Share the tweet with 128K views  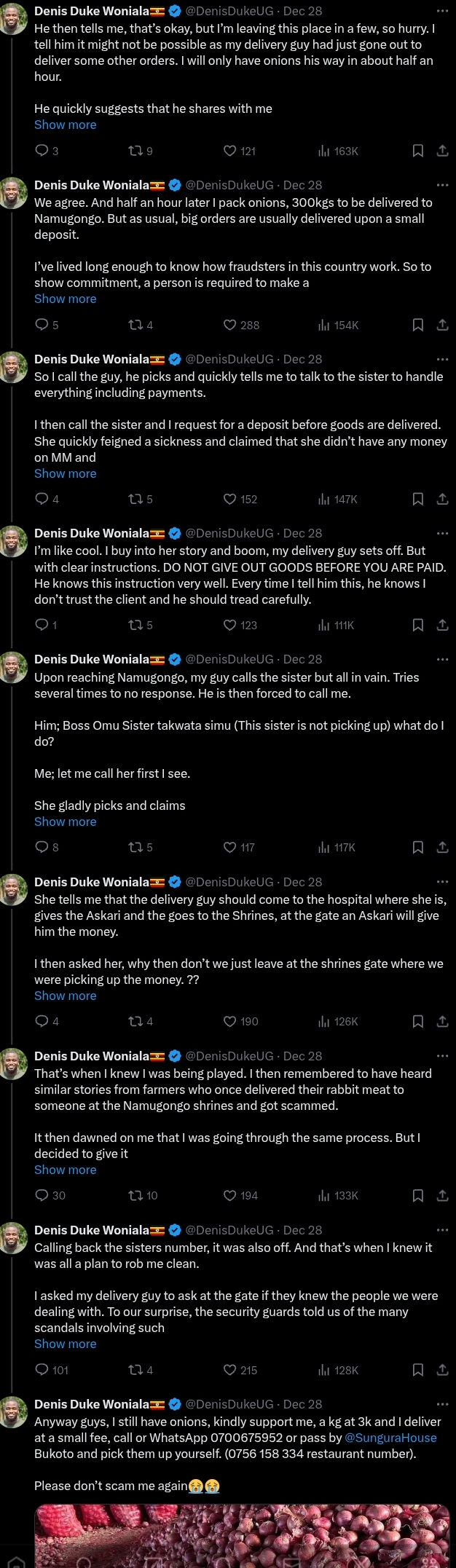[x=442, y=1370]
